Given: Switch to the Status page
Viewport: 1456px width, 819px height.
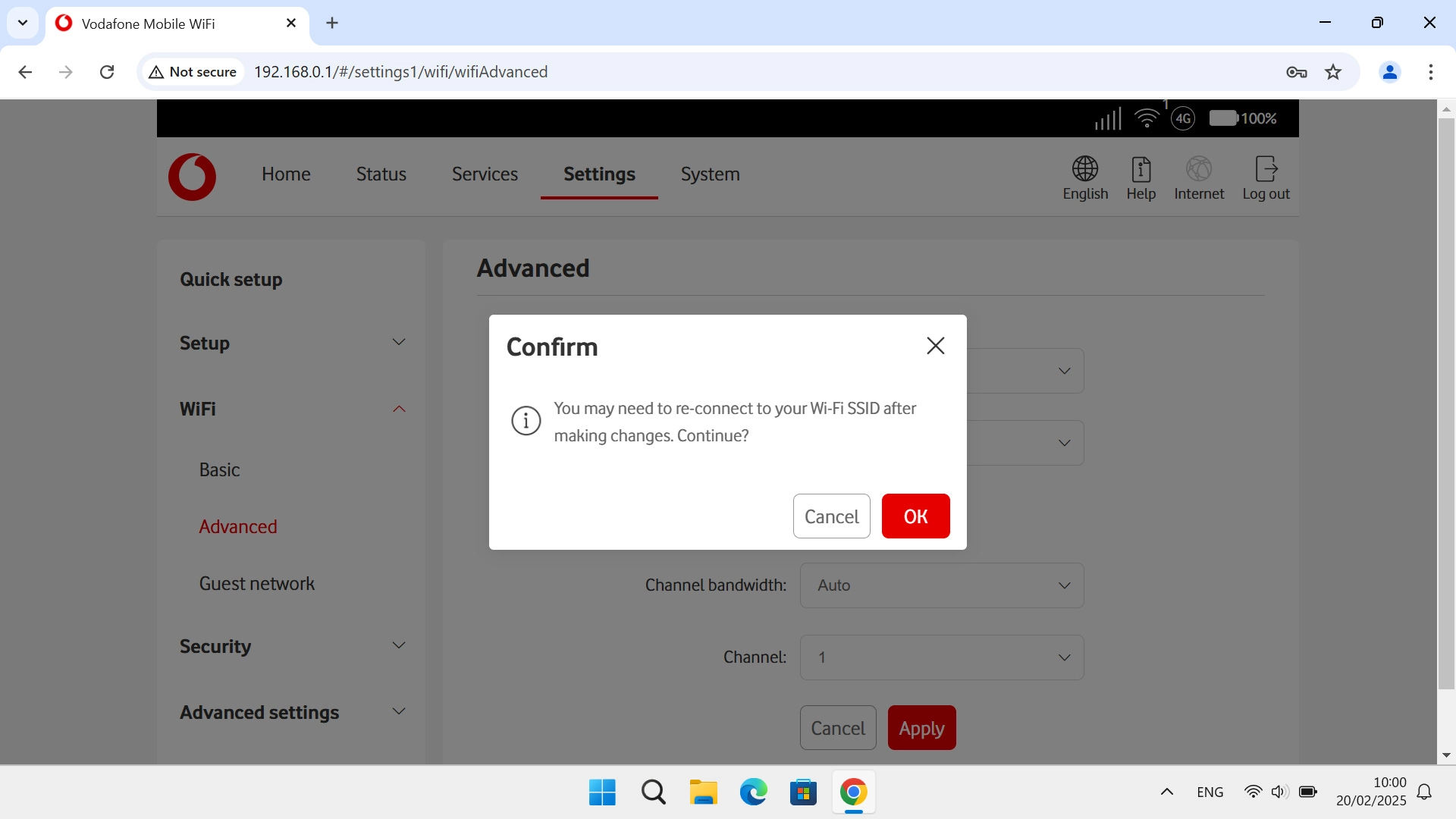Looking at the screenshot, I should 381,174.
